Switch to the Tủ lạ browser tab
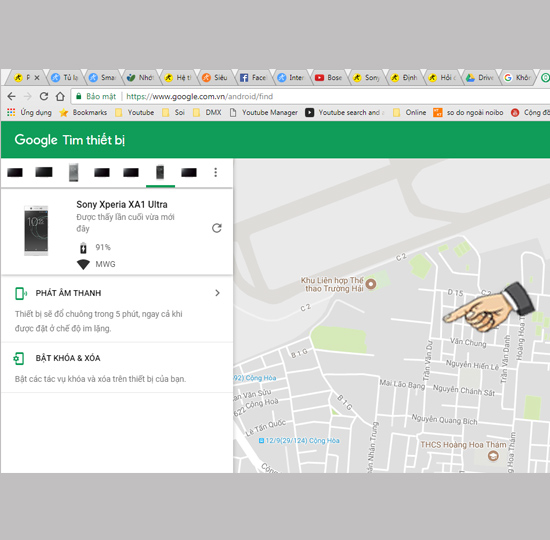 (x=65, y=78)
